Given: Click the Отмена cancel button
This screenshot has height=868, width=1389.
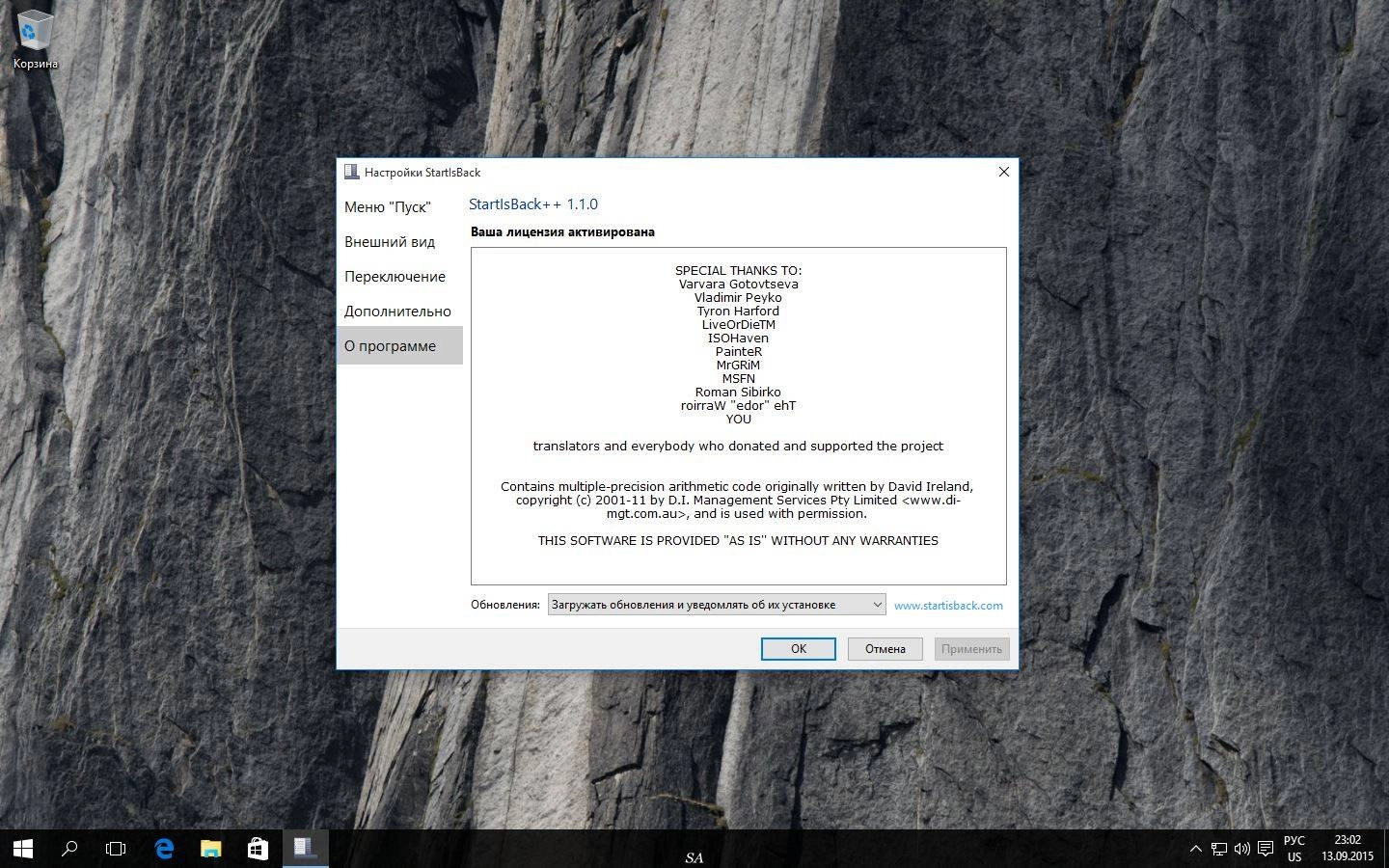Looking at the screenshot, I should point(885,649).
